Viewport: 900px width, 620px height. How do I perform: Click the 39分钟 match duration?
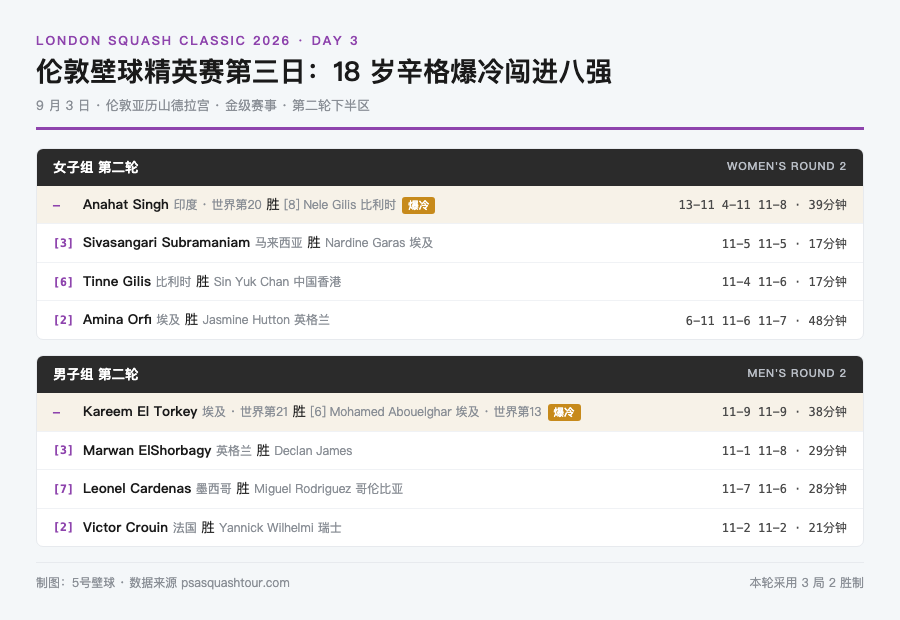click(827, 205)
